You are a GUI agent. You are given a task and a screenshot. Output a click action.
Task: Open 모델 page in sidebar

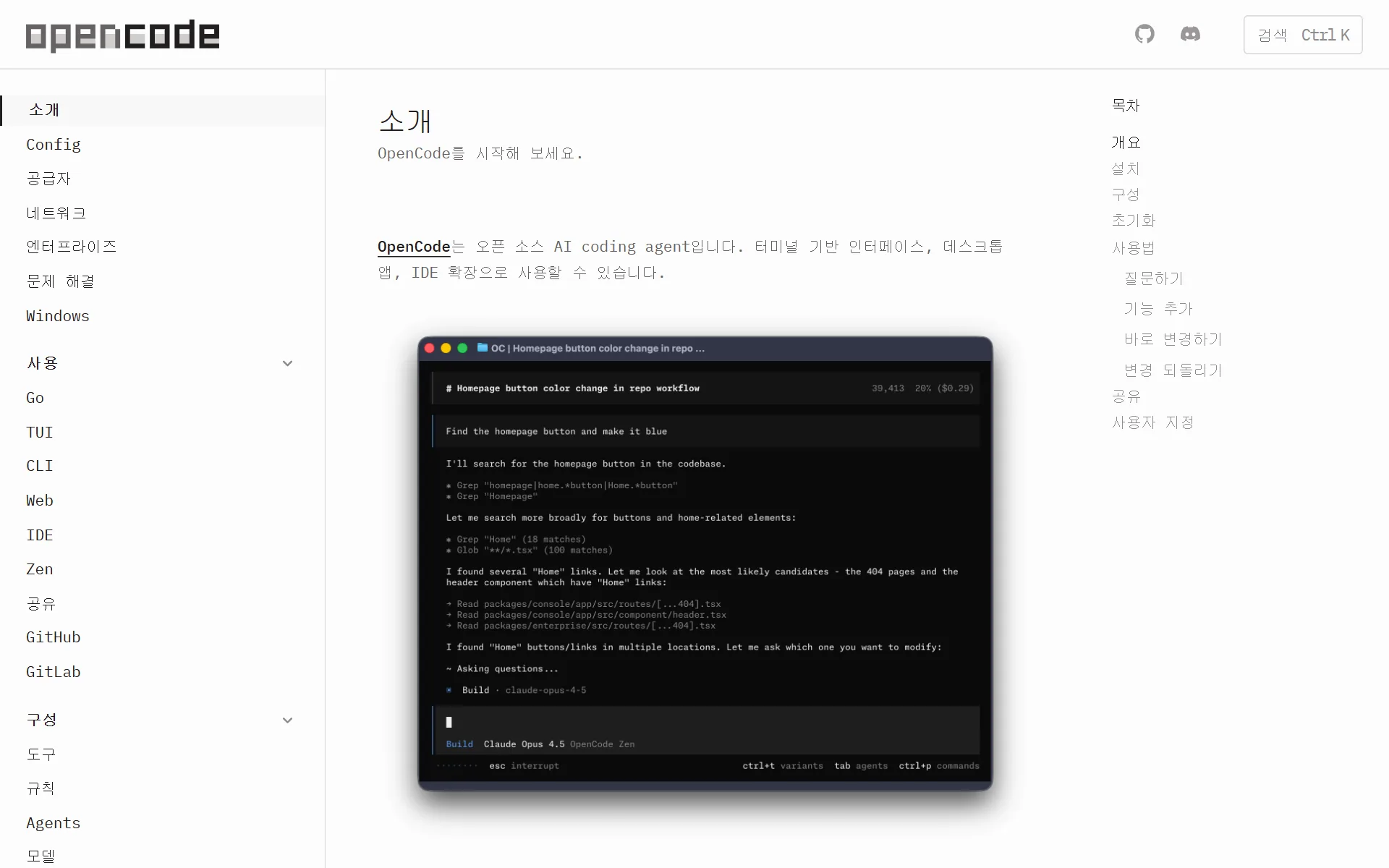coord(41,856)
